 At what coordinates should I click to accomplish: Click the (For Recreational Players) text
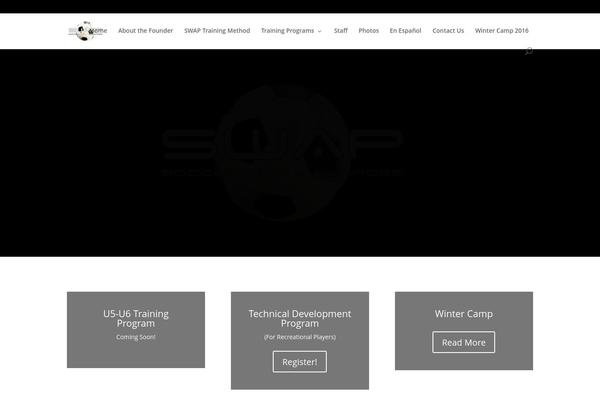click(300, 337)
